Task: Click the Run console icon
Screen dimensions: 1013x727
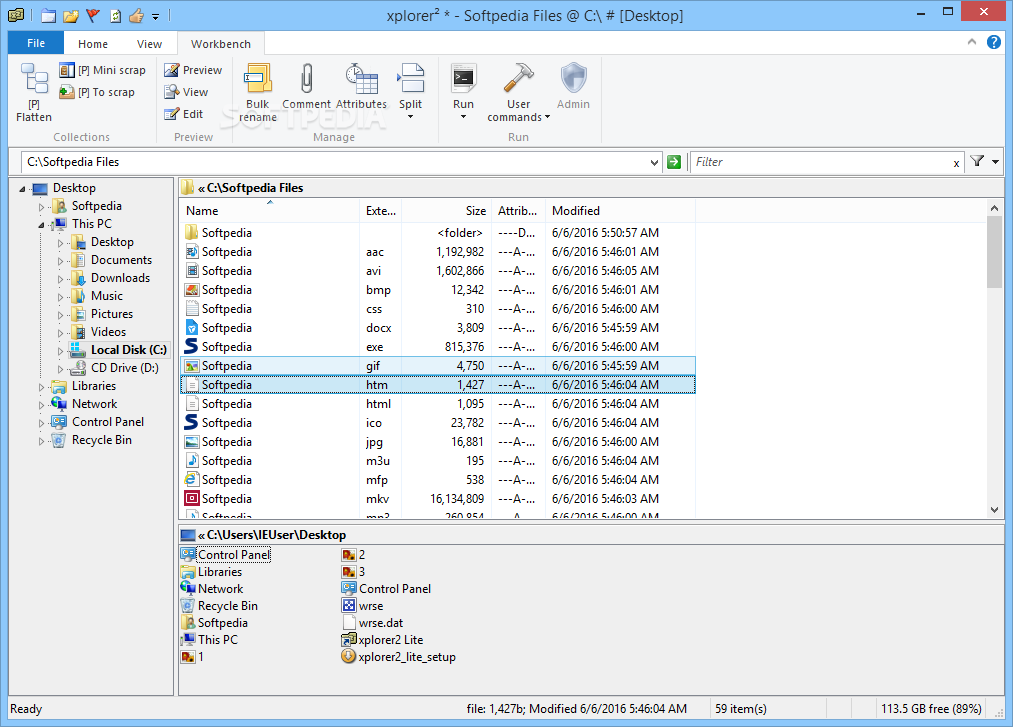Action: (463, 79)
